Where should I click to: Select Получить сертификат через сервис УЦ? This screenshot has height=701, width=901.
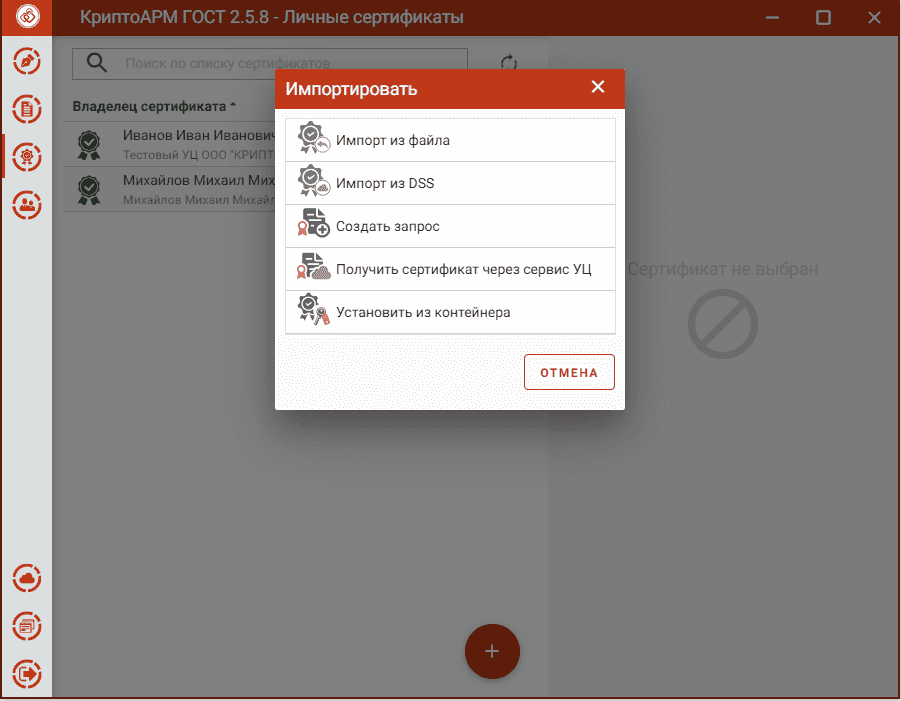(450, 269)
